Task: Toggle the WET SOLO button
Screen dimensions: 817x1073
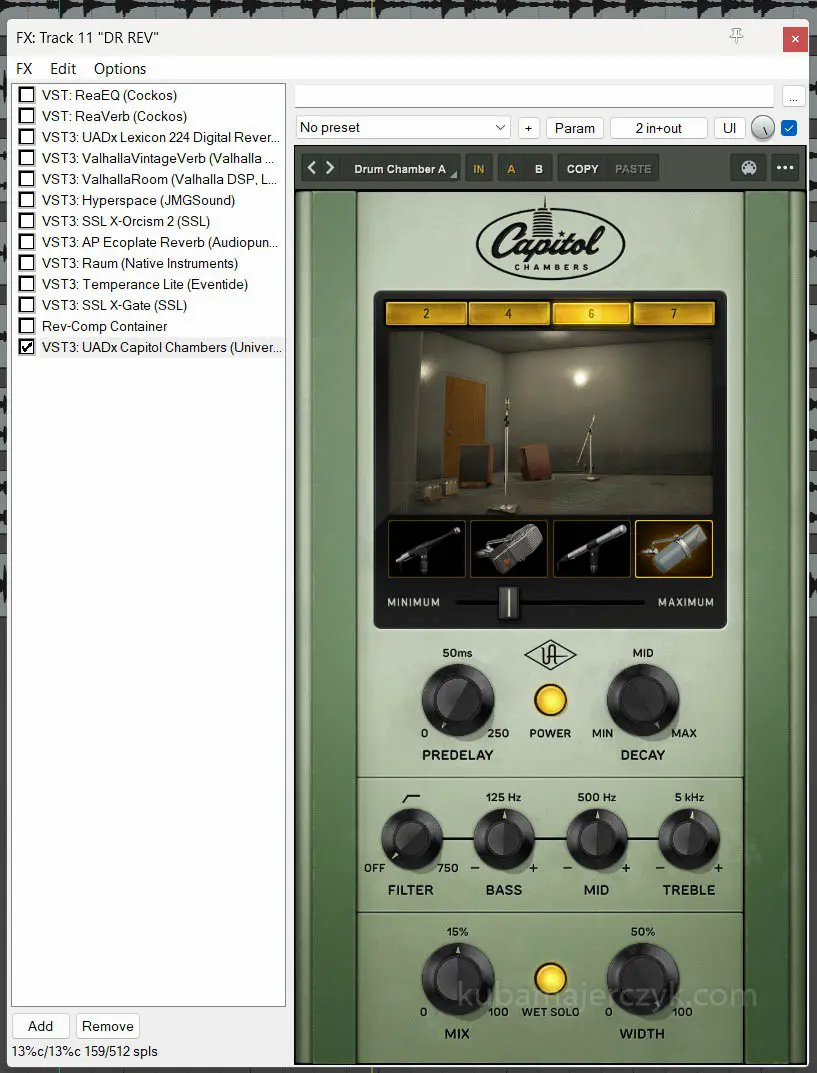Action: [x=550, y=978]
